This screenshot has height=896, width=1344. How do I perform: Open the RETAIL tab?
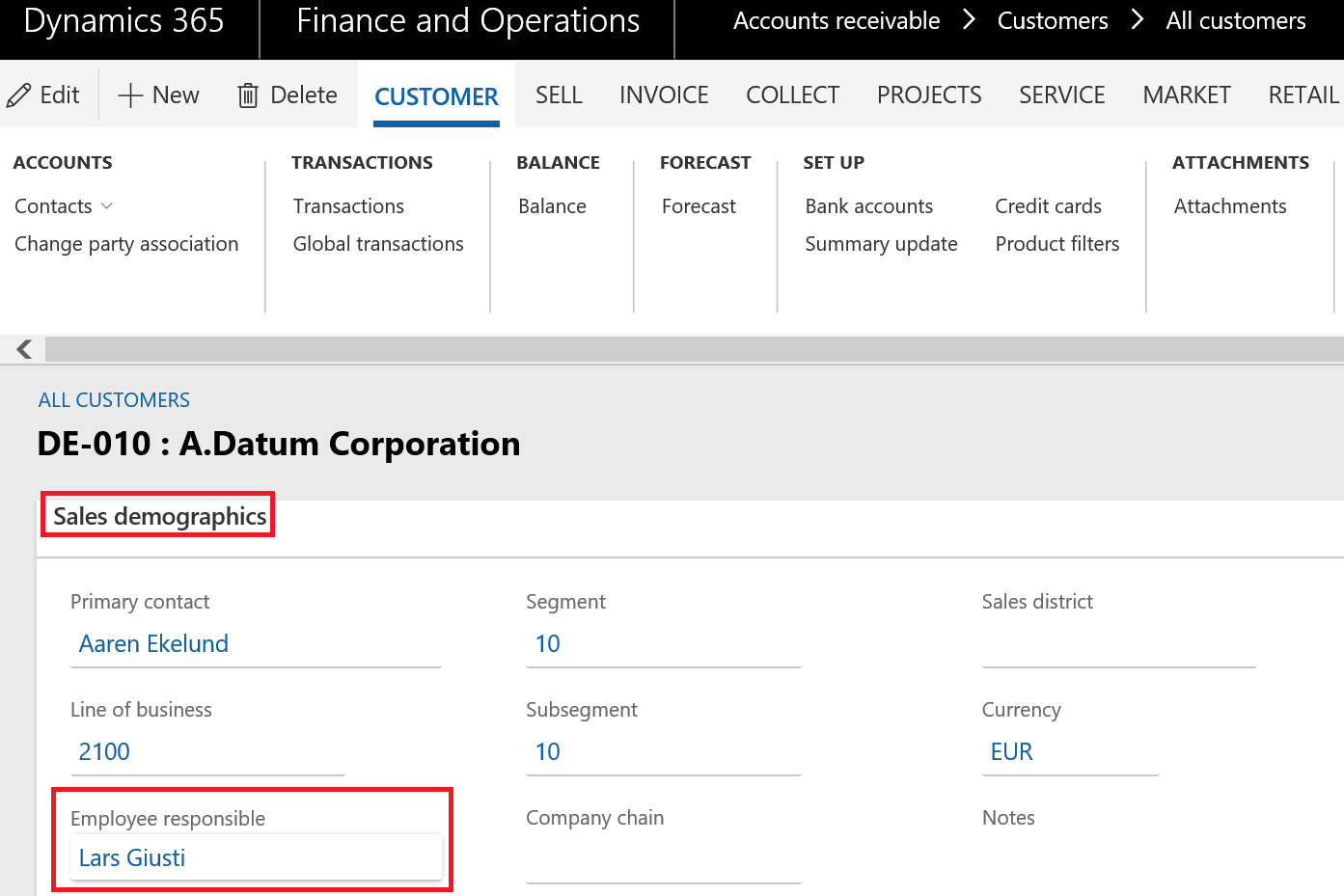tap(1303, 95)
